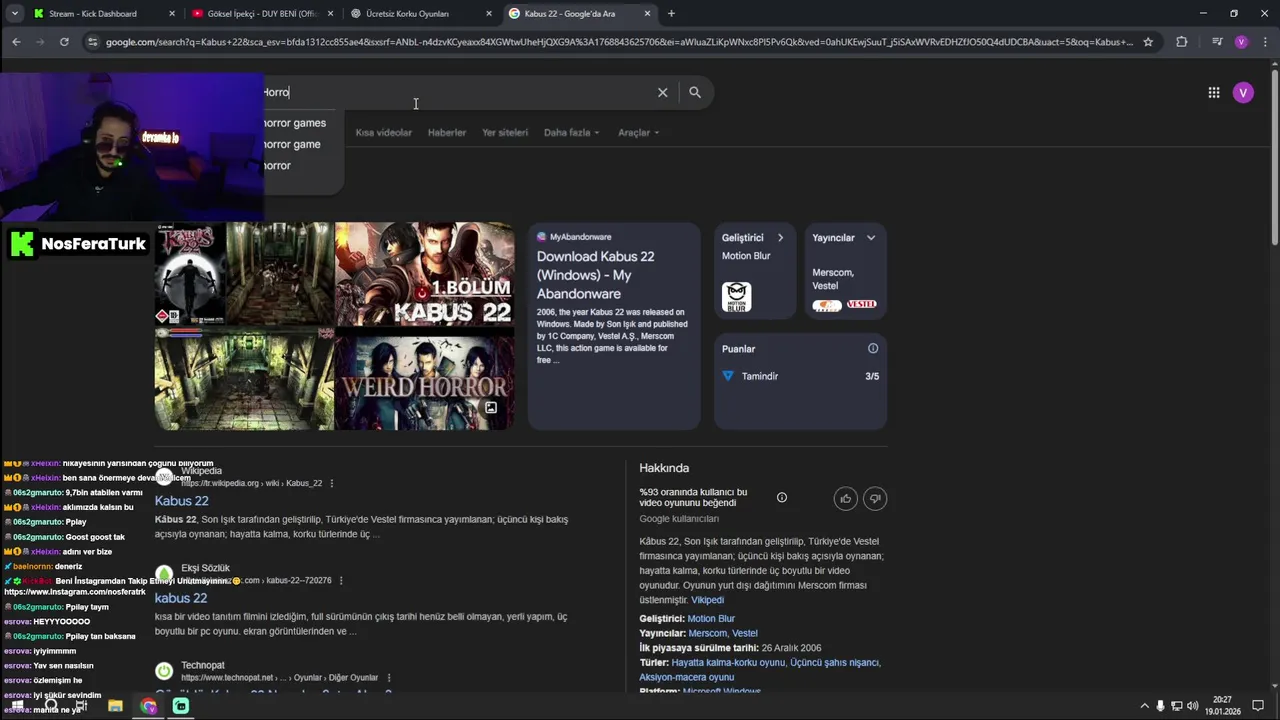The height and width of the screenshot is (720, 1280).
Task: Switch to the Göksel İpekçi YouTube tab
Action: 262,14
